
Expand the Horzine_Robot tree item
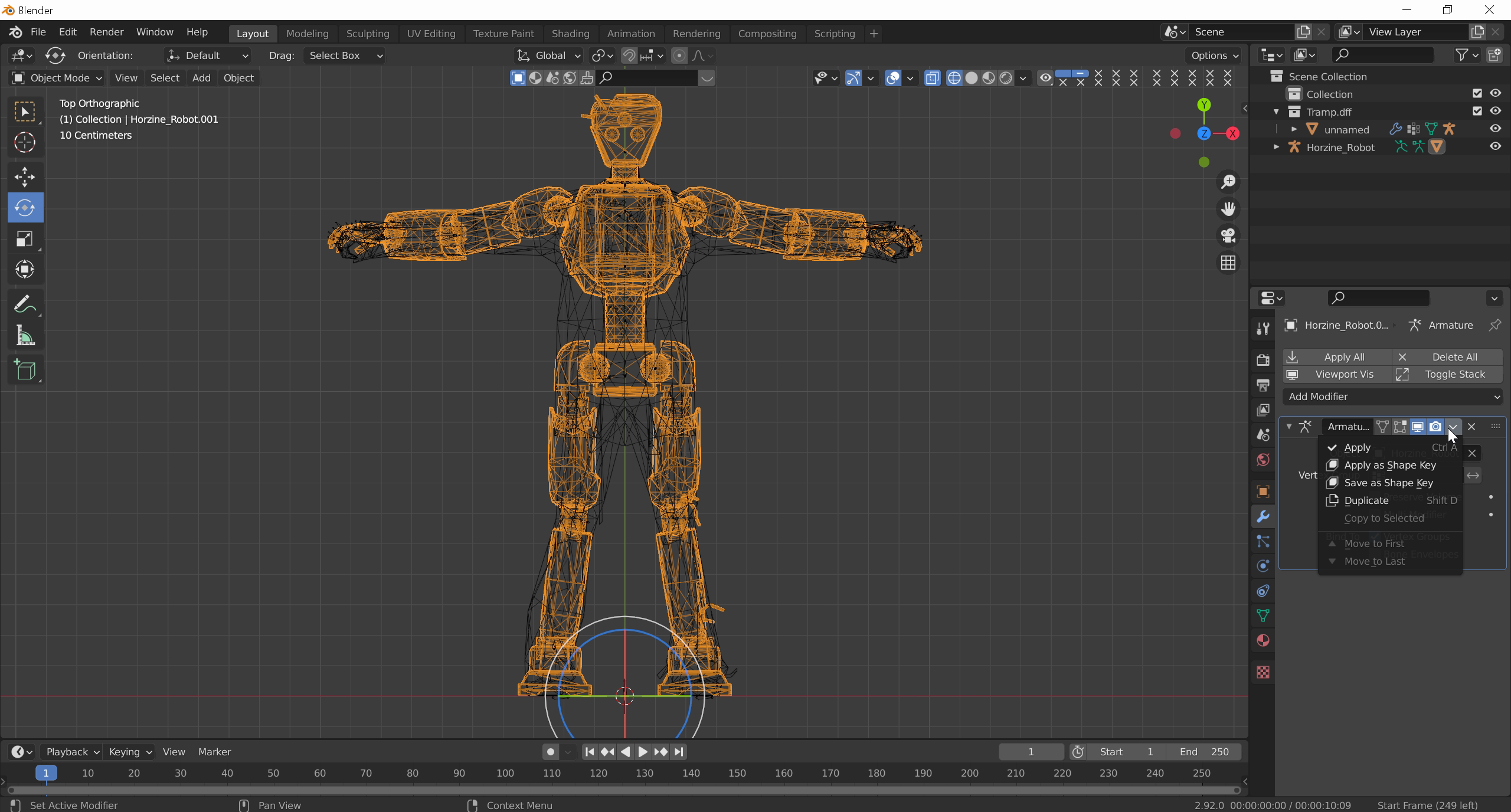tap(1276, 147)
